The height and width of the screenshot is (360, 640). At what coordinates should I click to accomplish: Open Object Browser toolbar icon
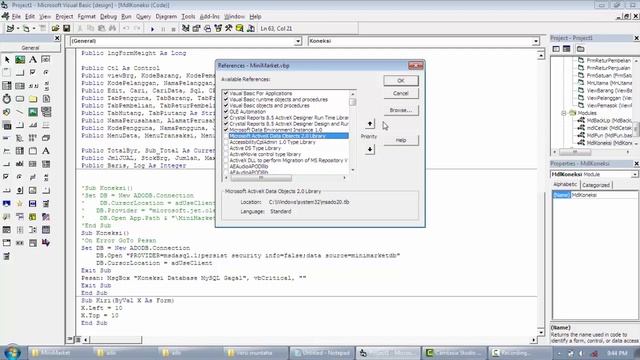click(x=218, y=29)
